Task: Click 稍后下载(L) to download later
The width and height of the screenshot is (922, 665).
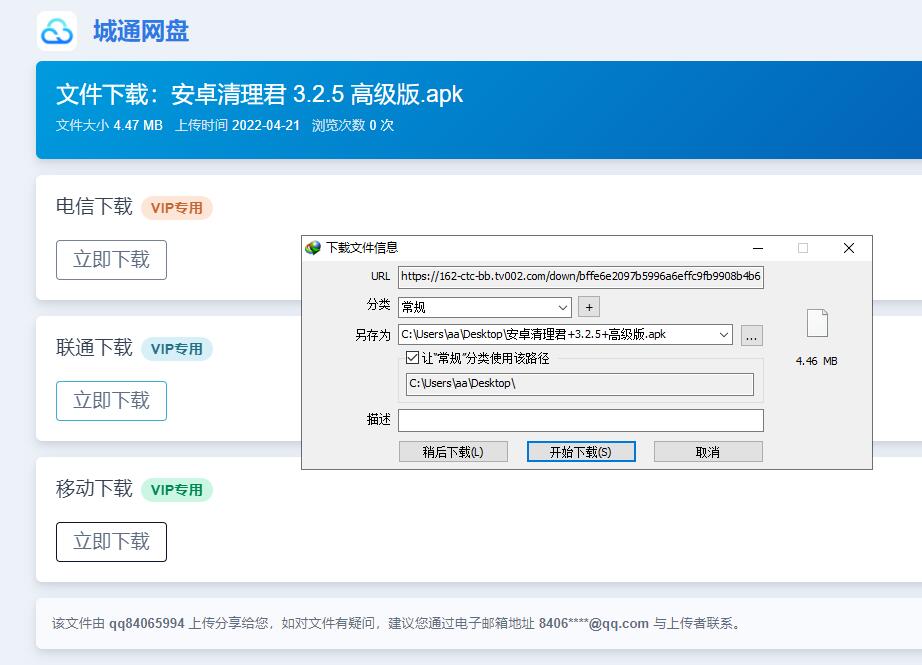Action: click(x=455, y=451)
